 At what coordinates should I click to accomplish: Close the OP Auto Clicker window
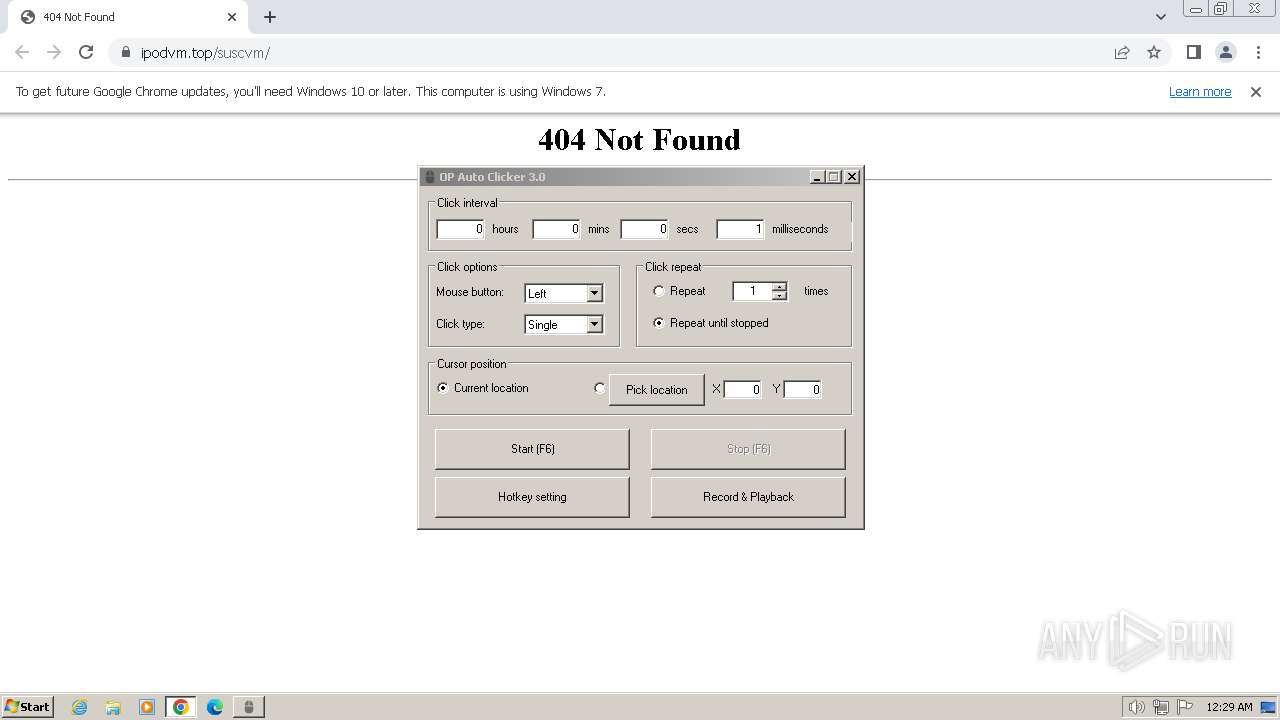(852, 177)
